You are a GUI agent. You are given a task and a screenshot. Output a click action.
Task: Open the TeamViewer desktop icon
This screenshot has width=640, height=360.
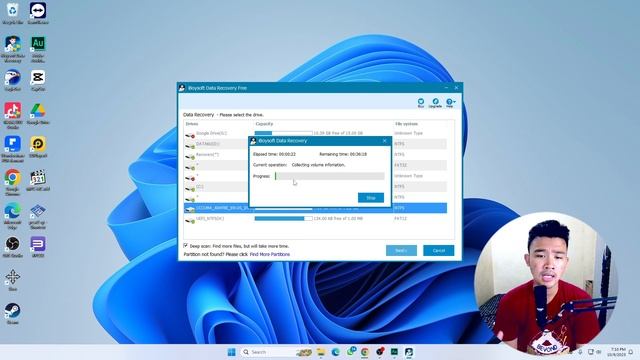(x=38, y=13)
